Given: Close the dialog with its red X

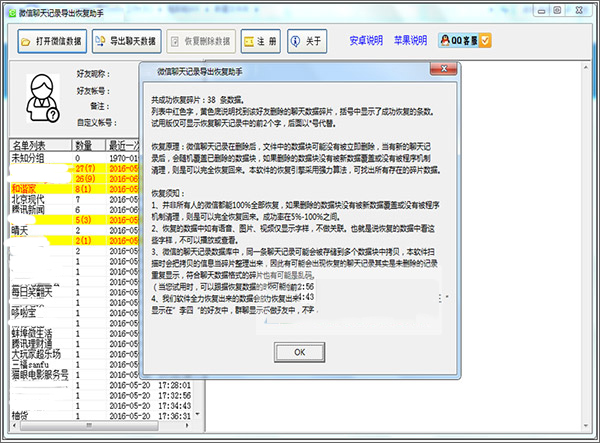Looking at the screenshot, I should 443,69.
